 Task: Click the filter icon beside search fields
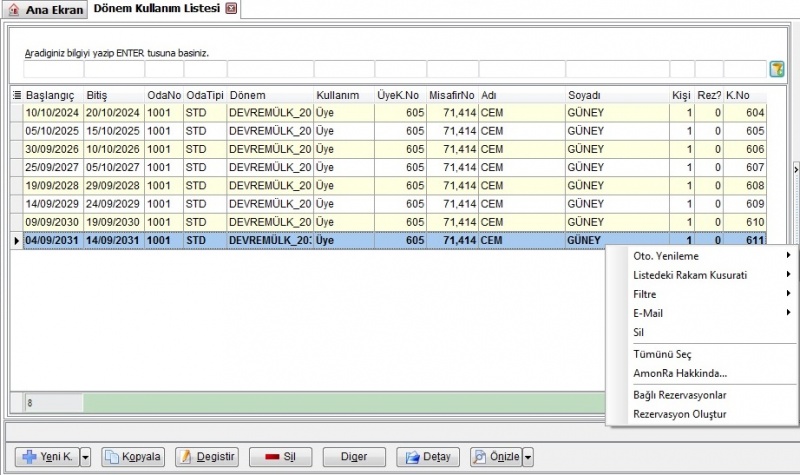(777, 69)
